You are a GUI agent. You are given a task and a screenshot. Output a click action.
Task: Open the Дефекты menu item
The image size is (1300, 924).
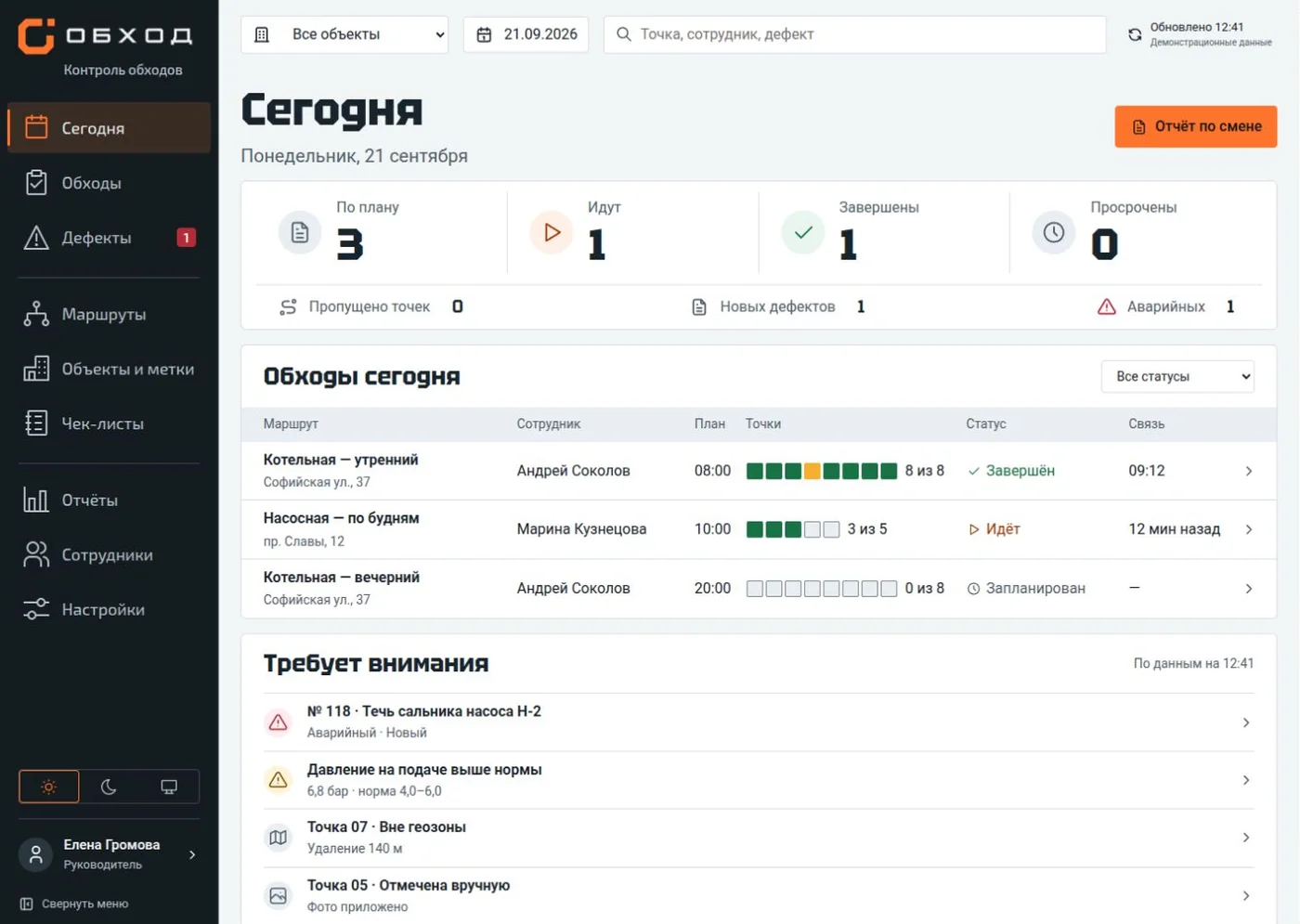(110, 238)
